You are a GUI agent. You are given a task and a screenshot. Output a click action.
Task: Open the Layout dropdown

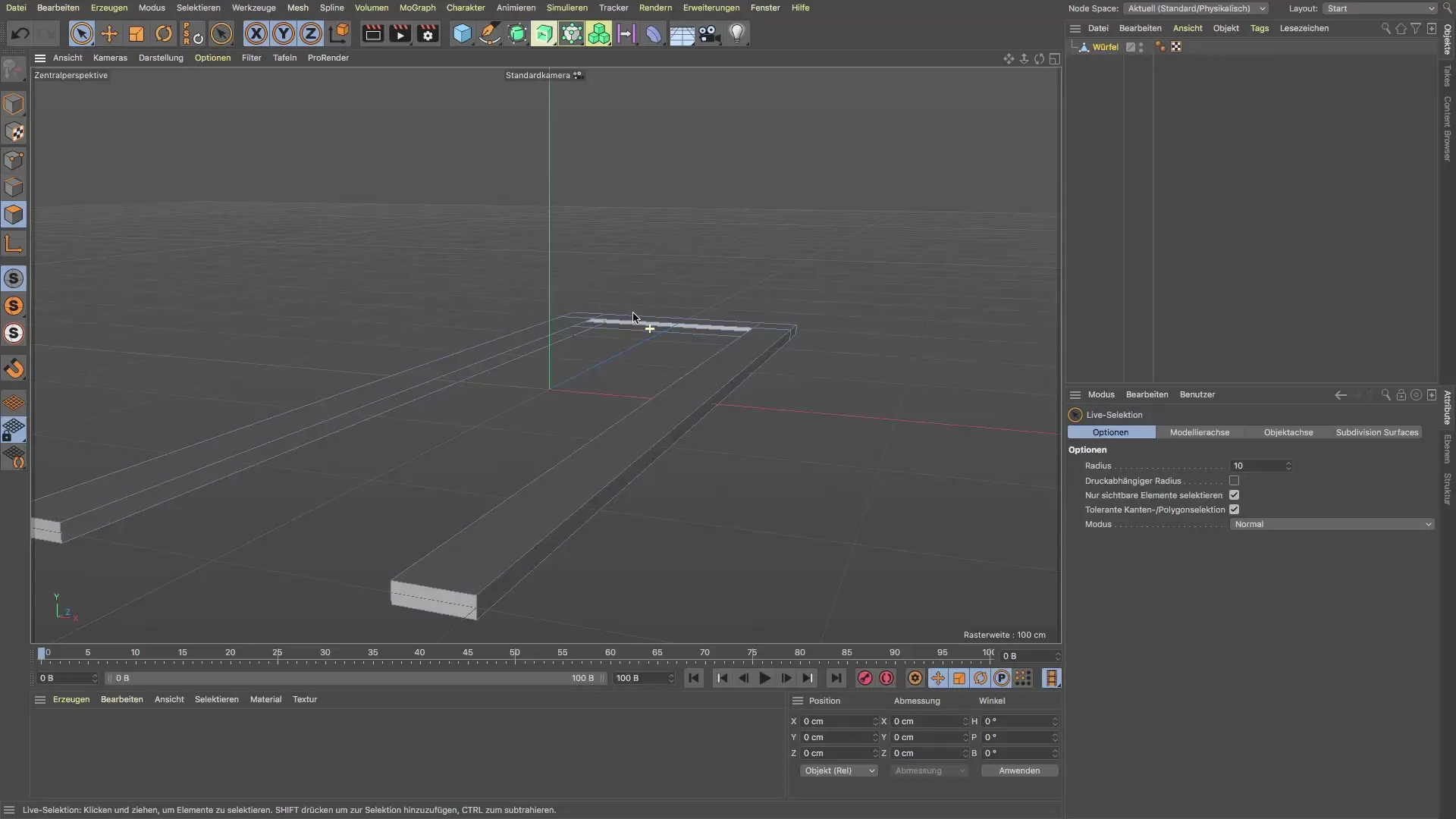coord(1380,8)
